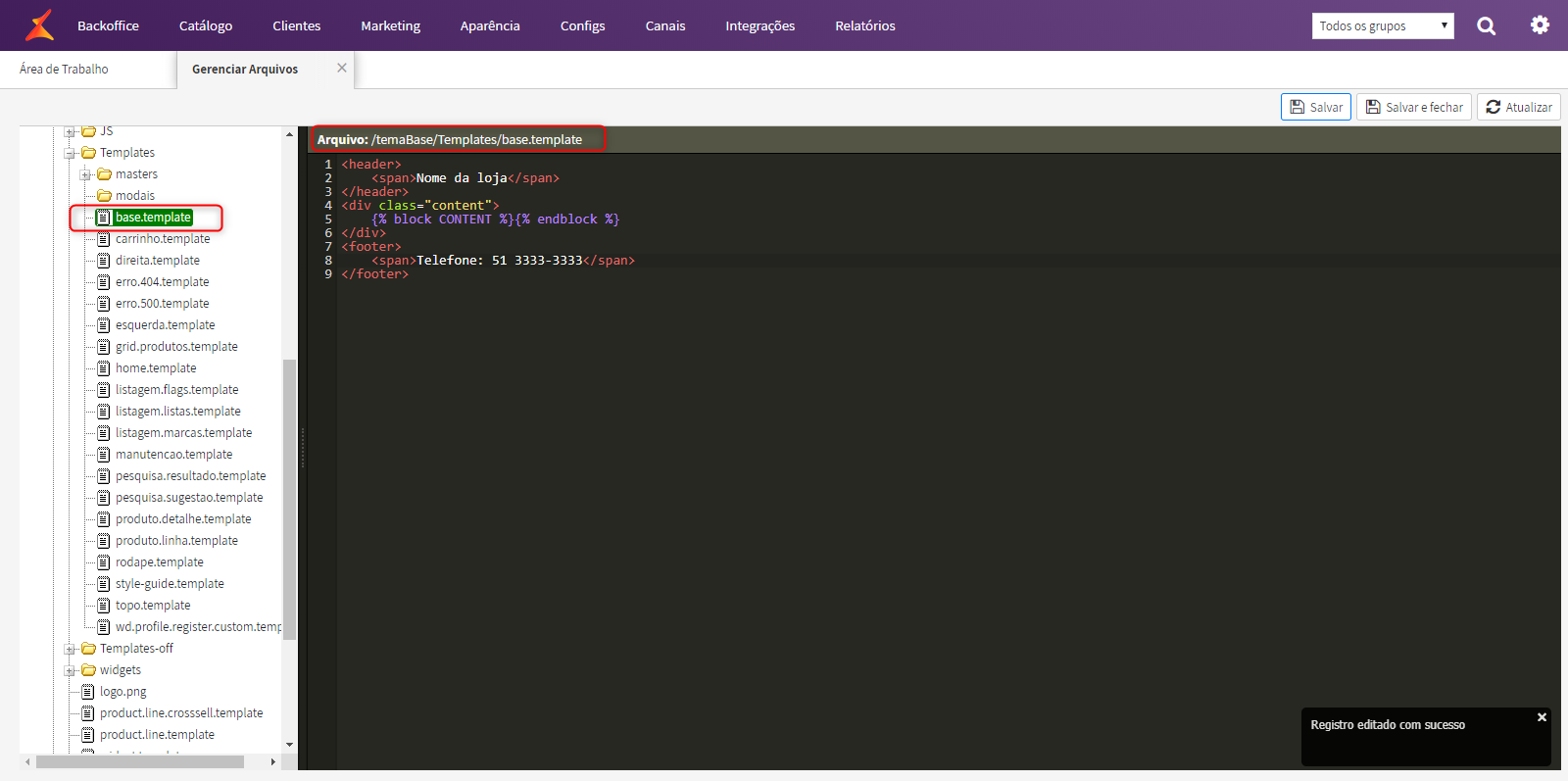Viewport: 1568px width, 781px height.
Task: Open pesquisa.resultado.template file
Action: [191, 476]
